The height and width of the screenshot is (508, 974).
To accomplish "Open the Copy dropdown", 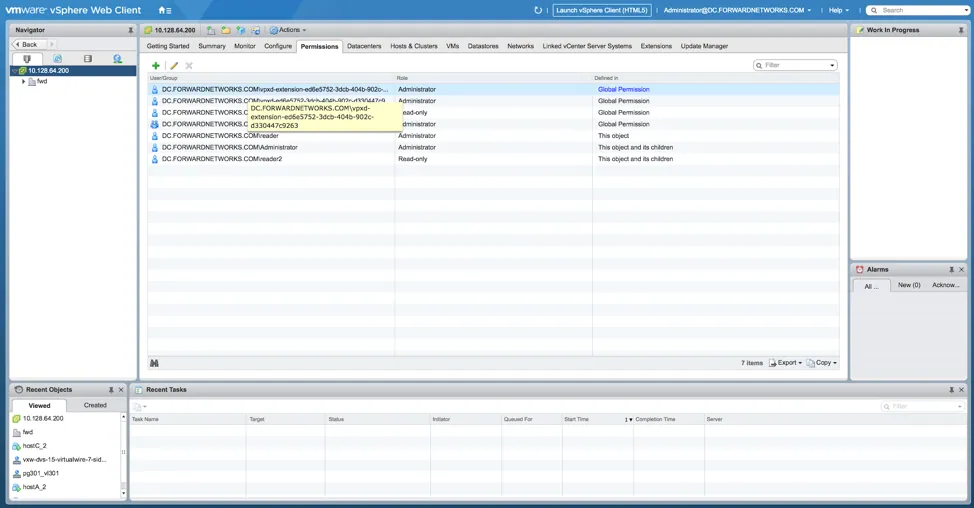I will click(822, 363).
